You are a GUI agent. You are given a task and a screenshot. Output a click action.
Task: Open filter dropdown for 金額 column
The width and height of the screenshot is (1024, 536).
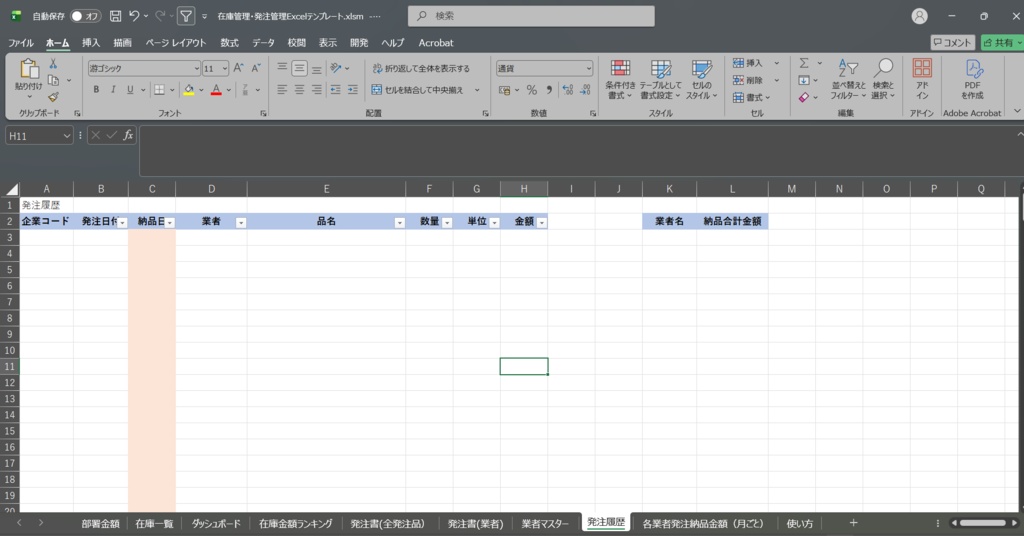point(541,223)
